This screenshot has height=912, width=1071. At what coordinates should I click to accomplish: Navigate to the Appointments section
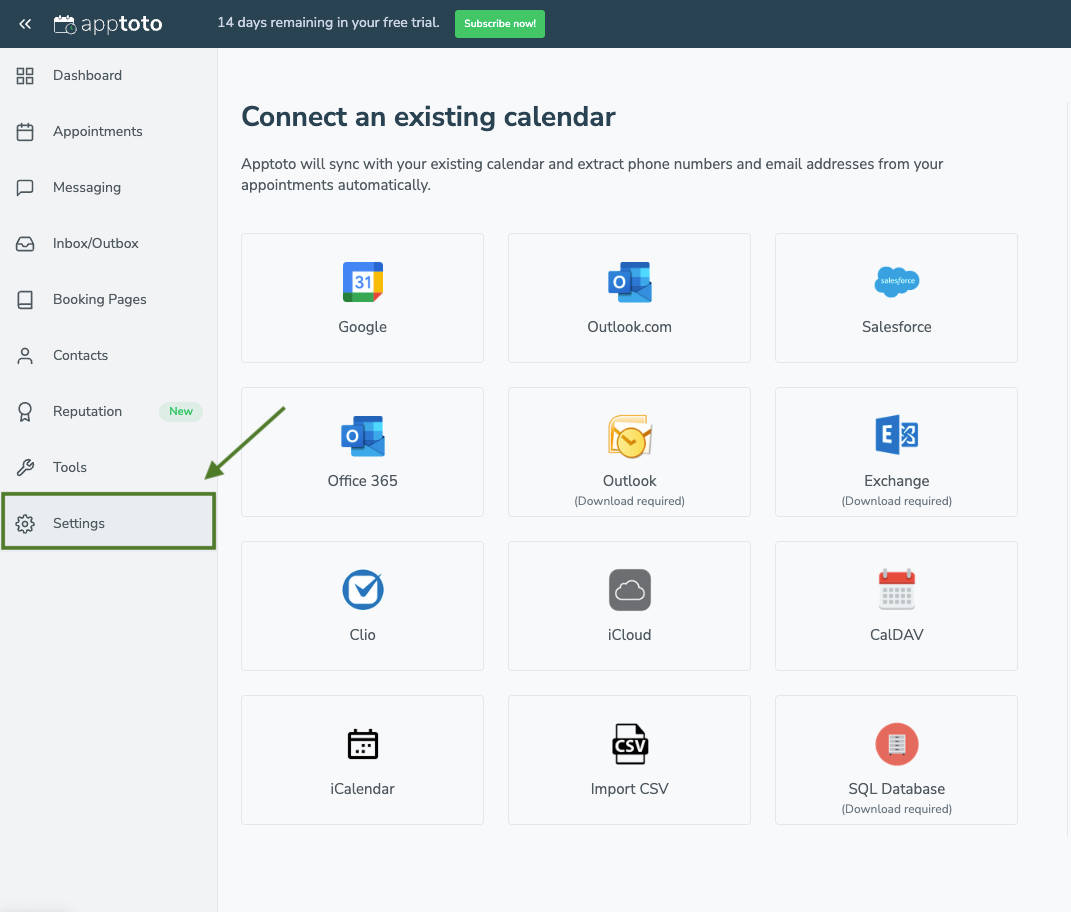click(97, 131)
